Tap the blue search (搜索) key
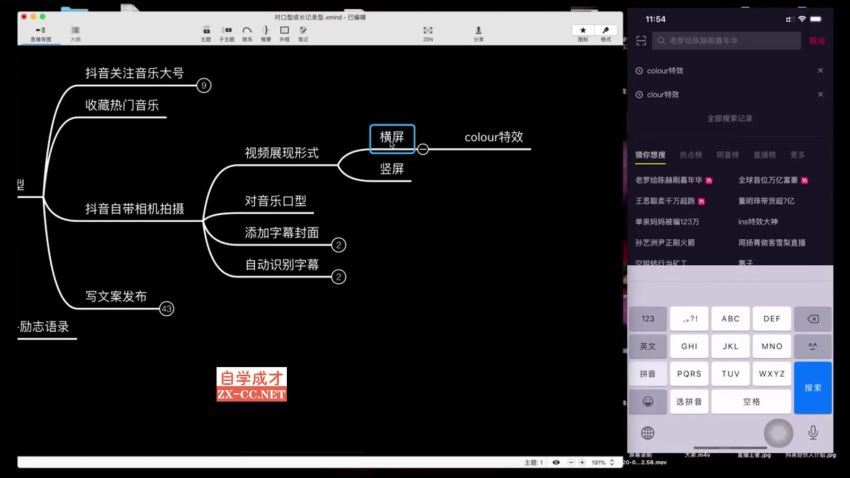This screenshot has width=850, height=478. point(813,388)
